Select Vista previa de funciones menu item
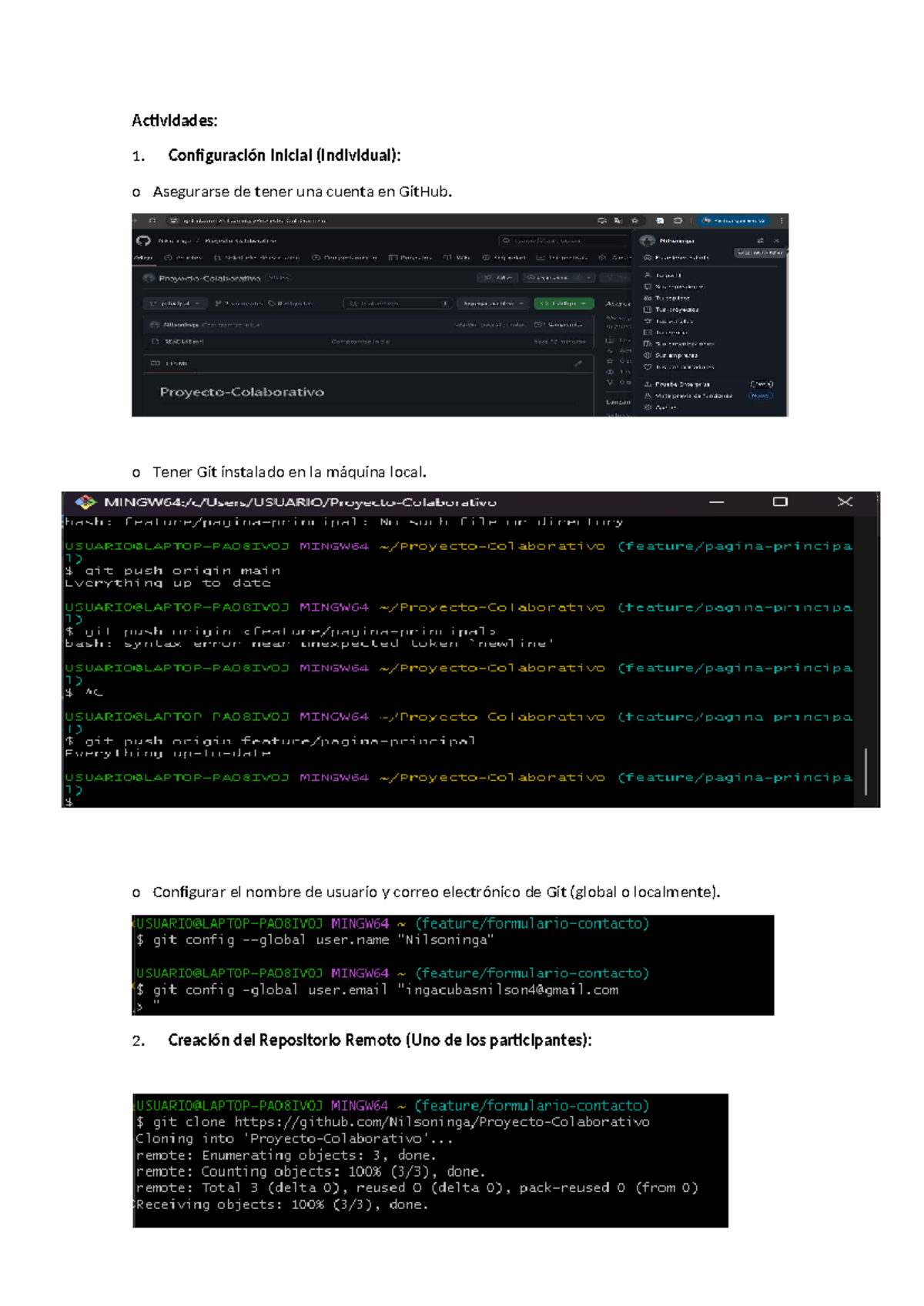924x1306 pixels. (688, 396)
